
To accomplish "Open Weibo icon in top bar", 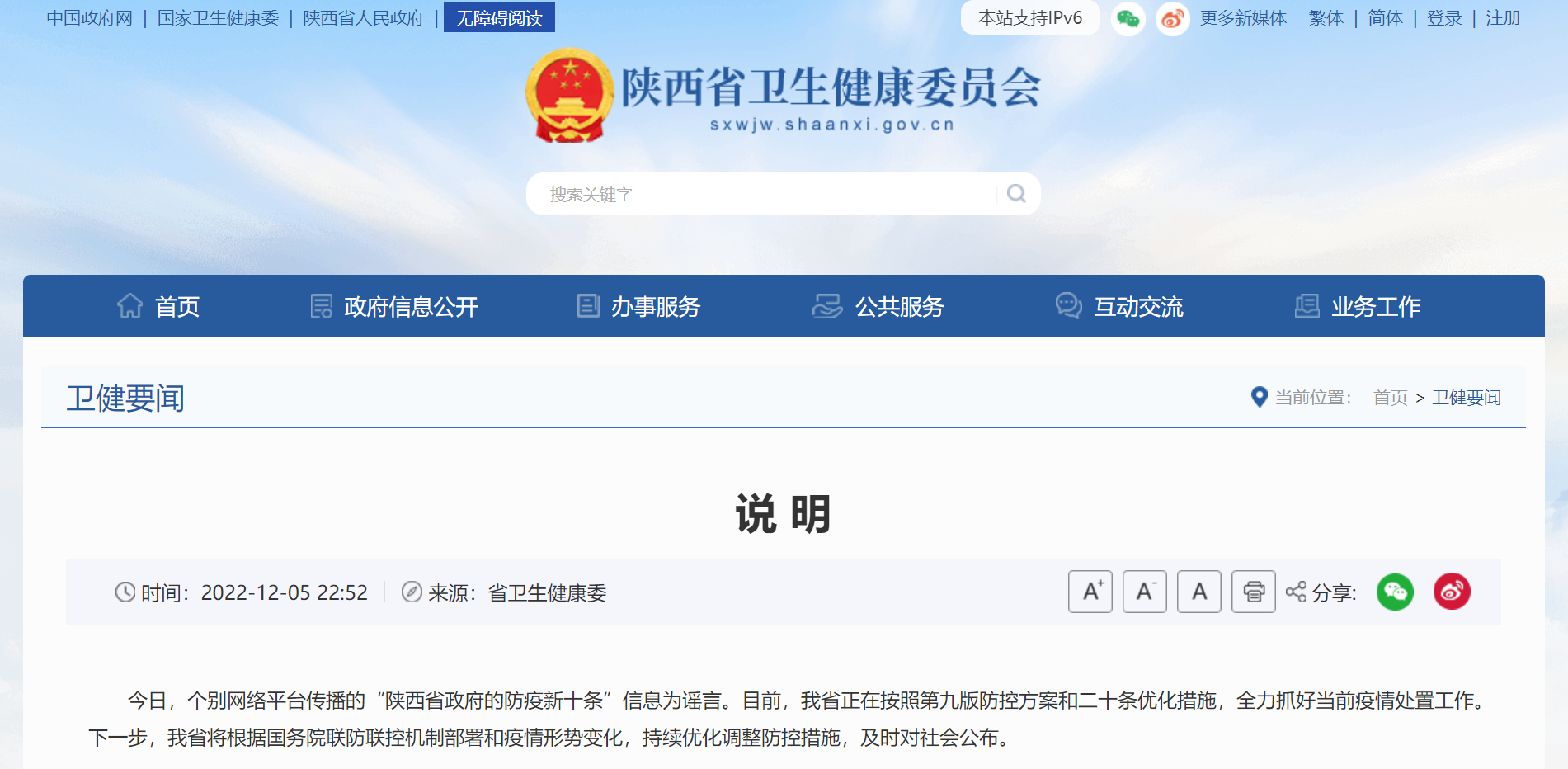I will (1172, 18).
